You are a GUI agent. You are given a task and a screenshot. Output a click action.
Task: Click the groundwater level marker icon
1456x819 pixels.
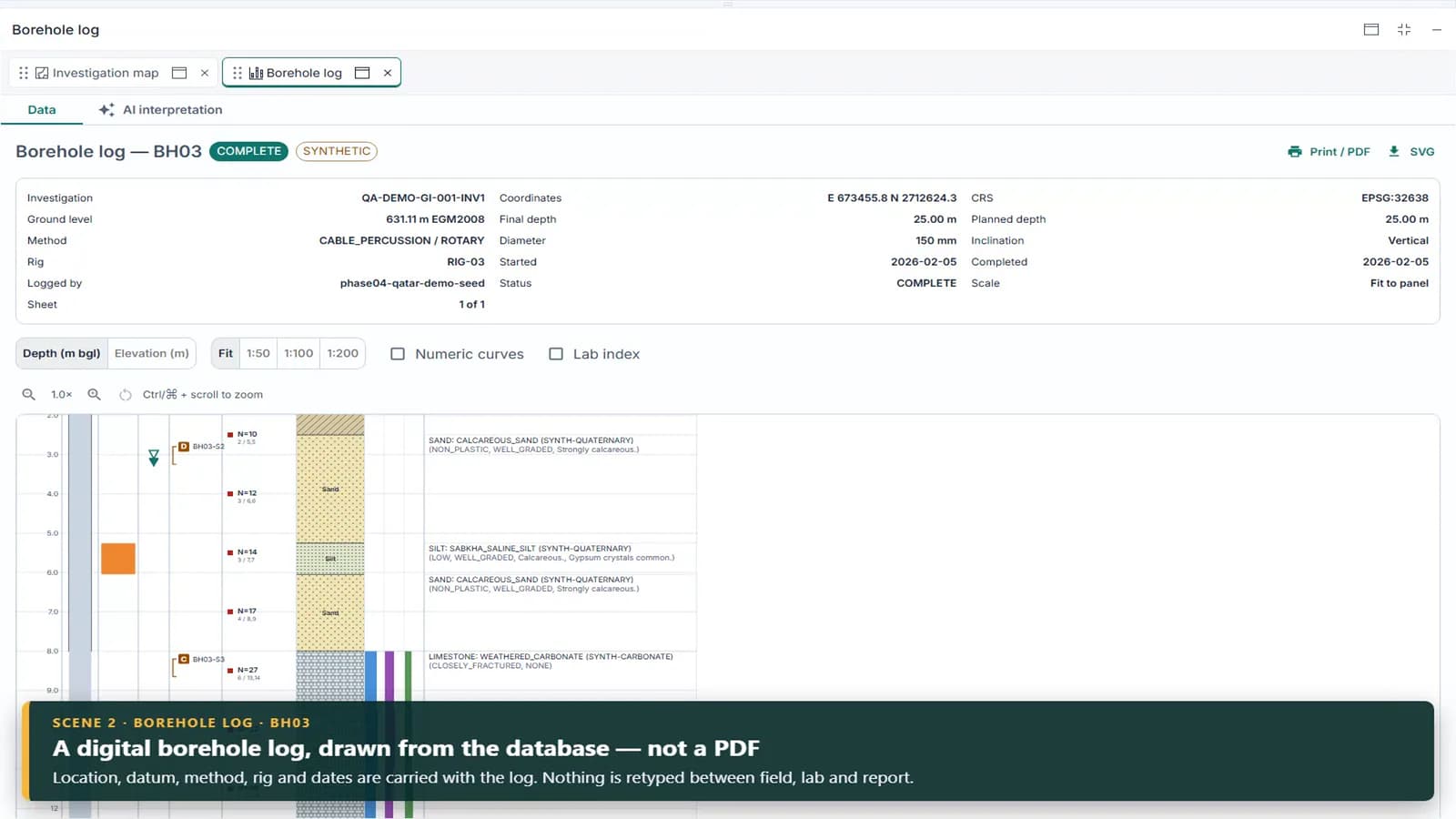[154, 458]
